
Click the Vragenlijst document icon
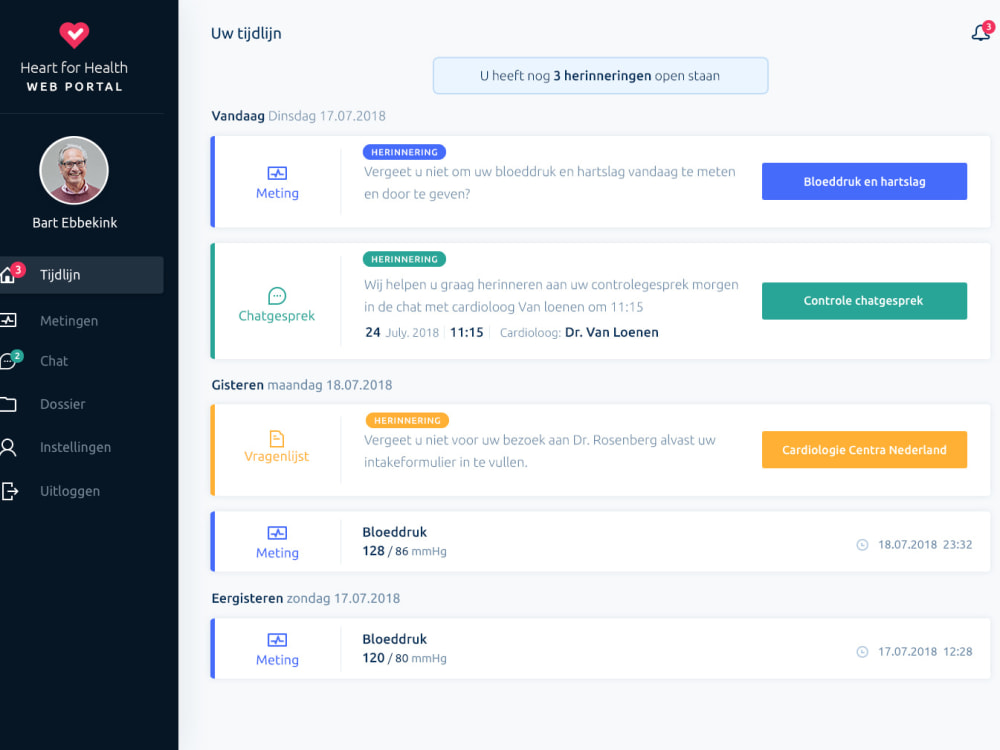(277, 438)
